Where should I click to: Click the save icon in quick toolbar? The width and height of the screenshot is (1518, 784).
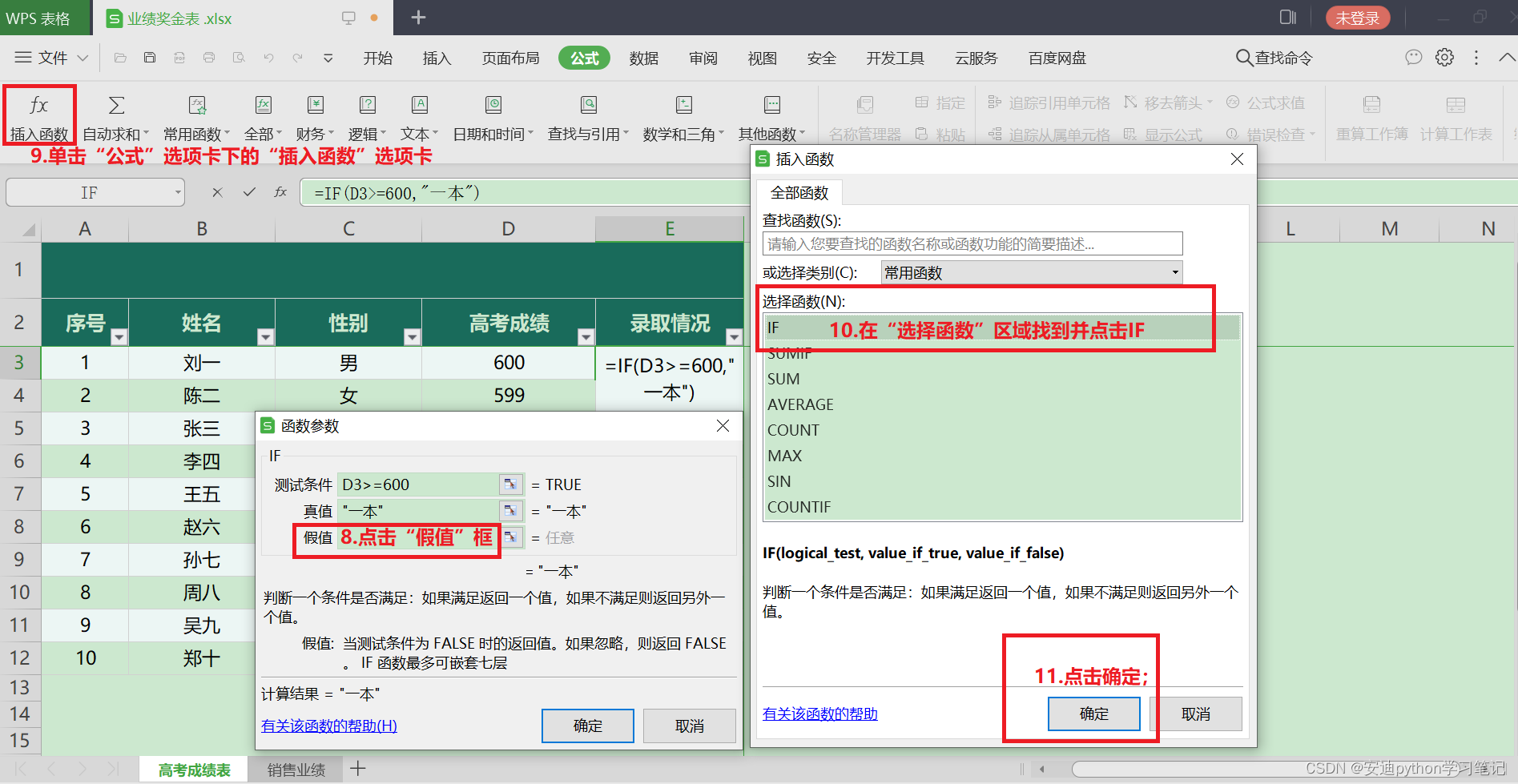pyautogui.click(x=150, y=58)
